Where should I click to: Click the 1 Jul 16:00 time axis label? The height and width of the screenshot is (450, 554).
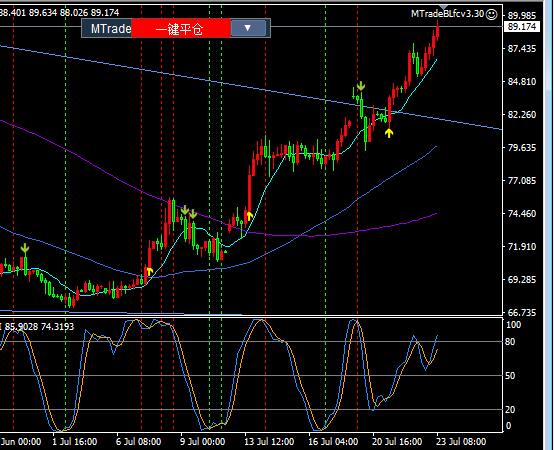point(75,442)
